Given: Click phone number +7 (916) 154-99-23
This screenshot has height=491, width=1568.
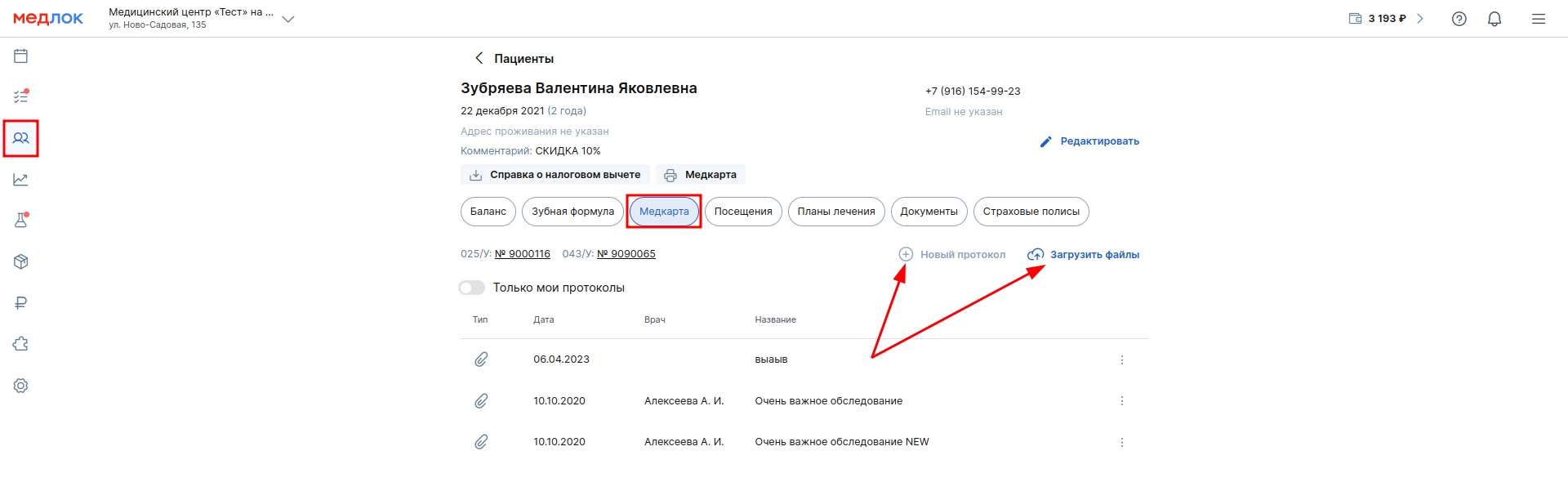Looking at the screenshot, I should tap(973, 92).
